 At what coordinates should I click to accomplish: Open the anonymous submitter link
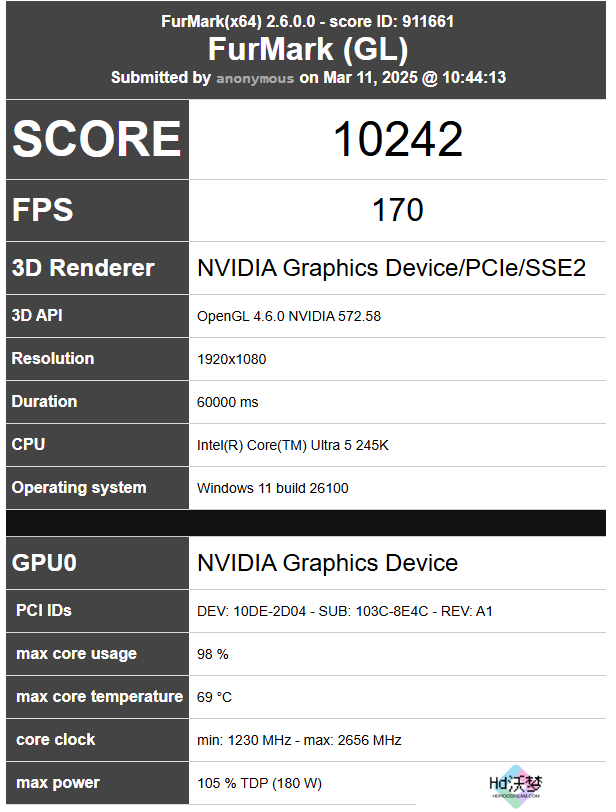255,78
